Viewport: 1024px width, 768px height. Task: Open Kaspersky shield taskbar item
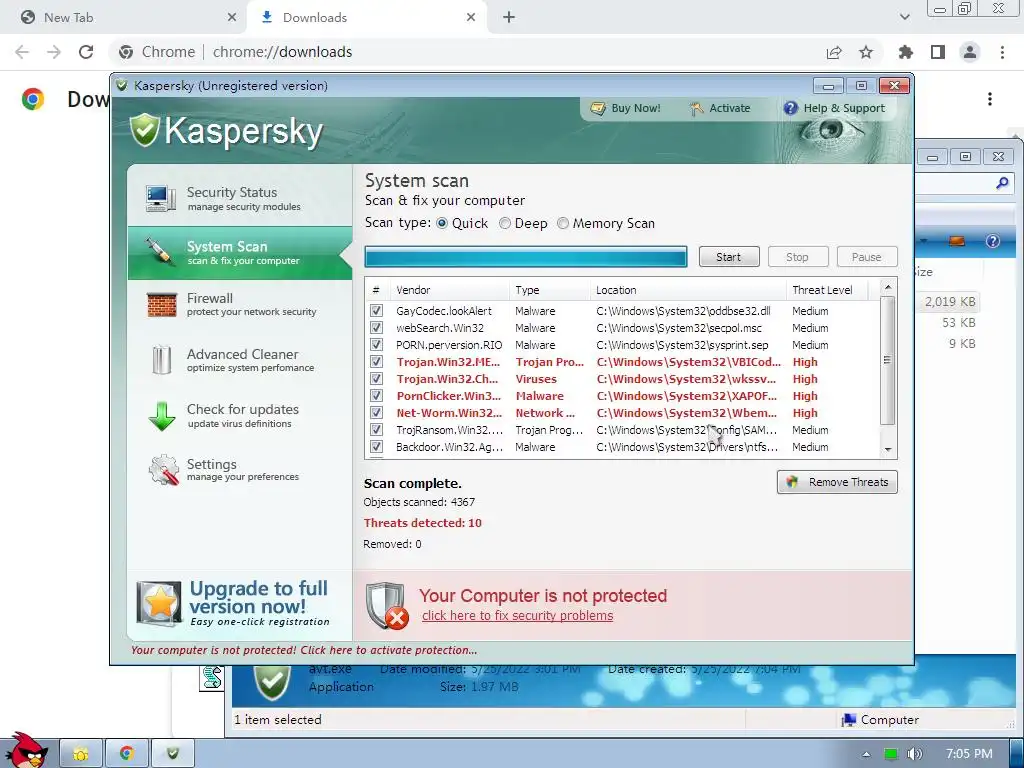[172, 754]
